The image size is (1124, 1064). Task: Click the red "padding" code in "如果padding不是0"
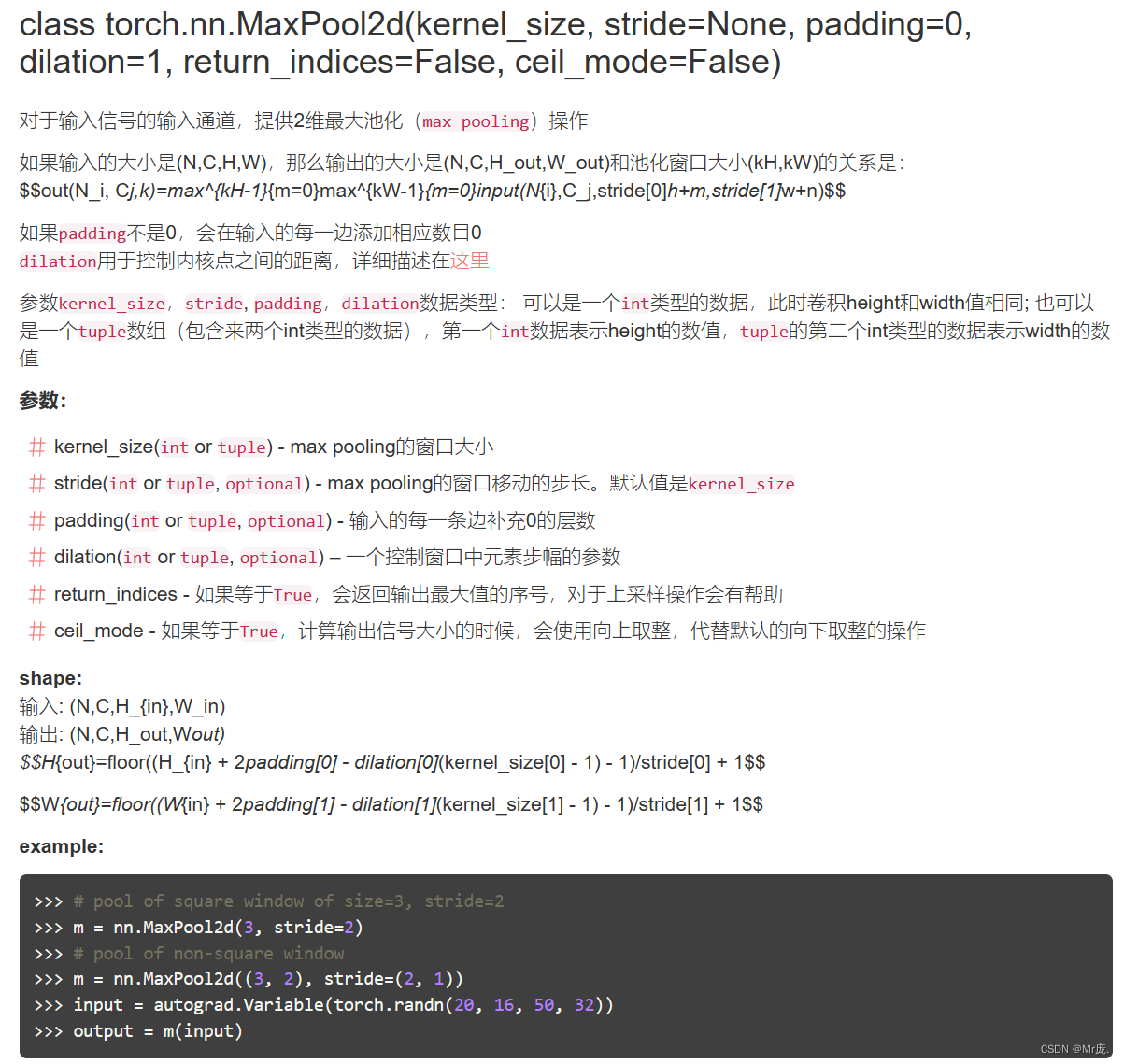tap(92, 234)
